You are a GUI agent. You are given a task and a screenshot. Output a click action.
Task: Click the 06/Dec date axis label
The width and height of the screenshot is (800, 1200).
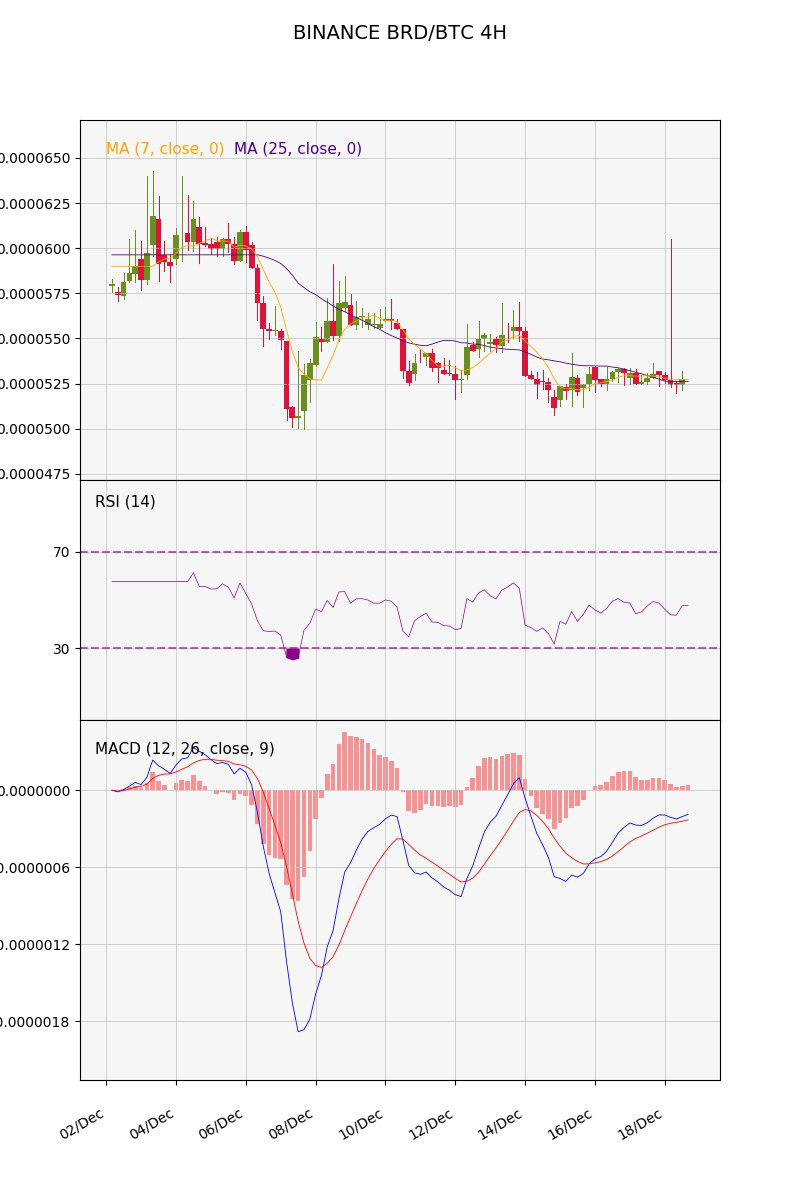222,1124
